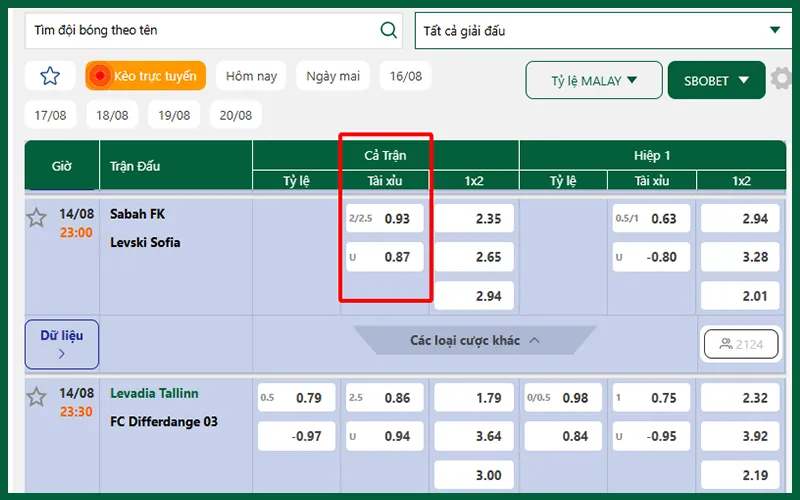Favorite the Levadia Tallinn match star
Viewport: 800px width, 500px height.
[36, 397]
